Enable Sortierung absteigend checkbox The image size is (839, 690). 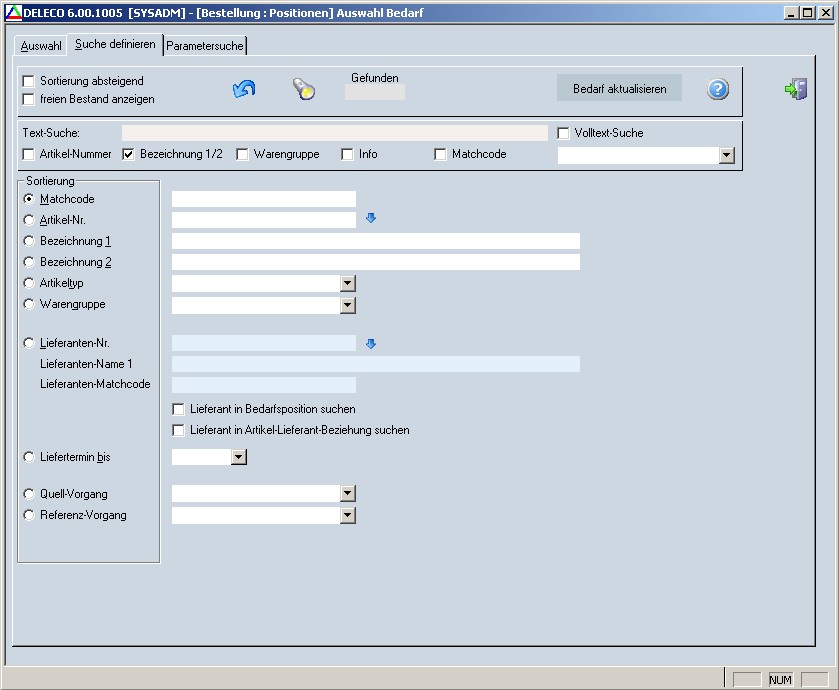tap(29, 81)
